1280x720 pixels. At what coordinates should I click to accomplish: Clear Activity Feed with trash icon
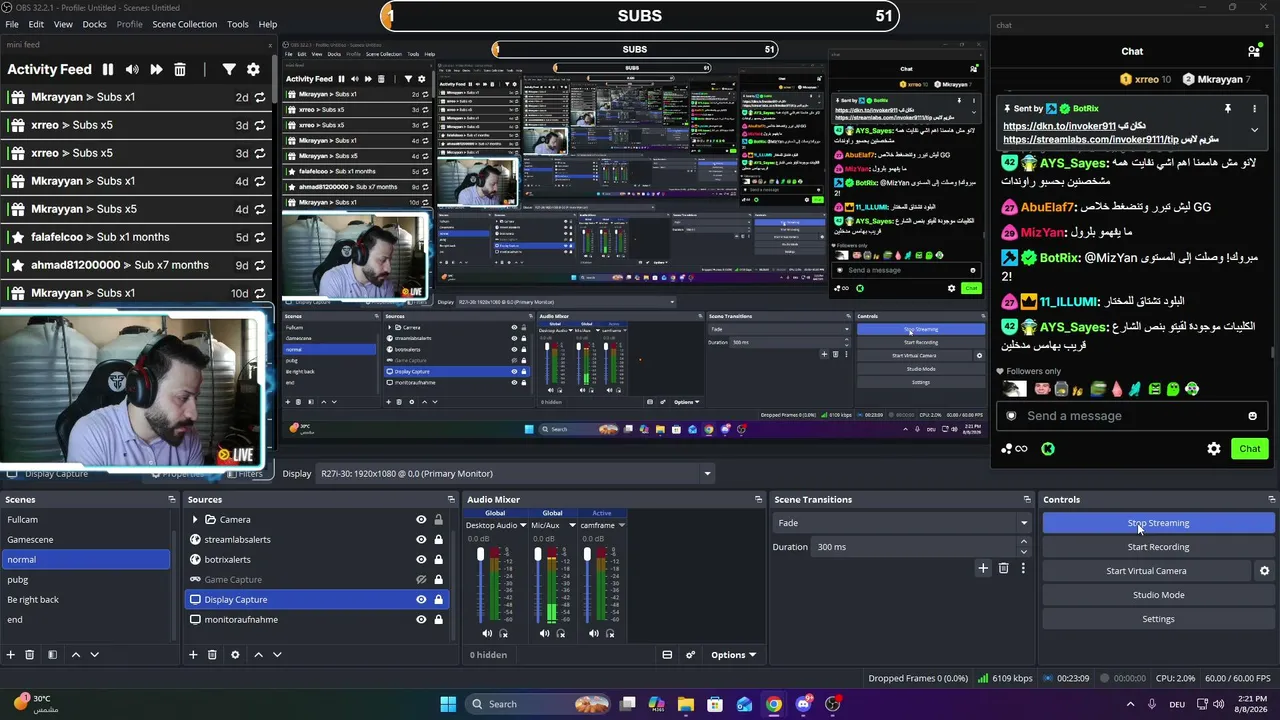[180, 69]
